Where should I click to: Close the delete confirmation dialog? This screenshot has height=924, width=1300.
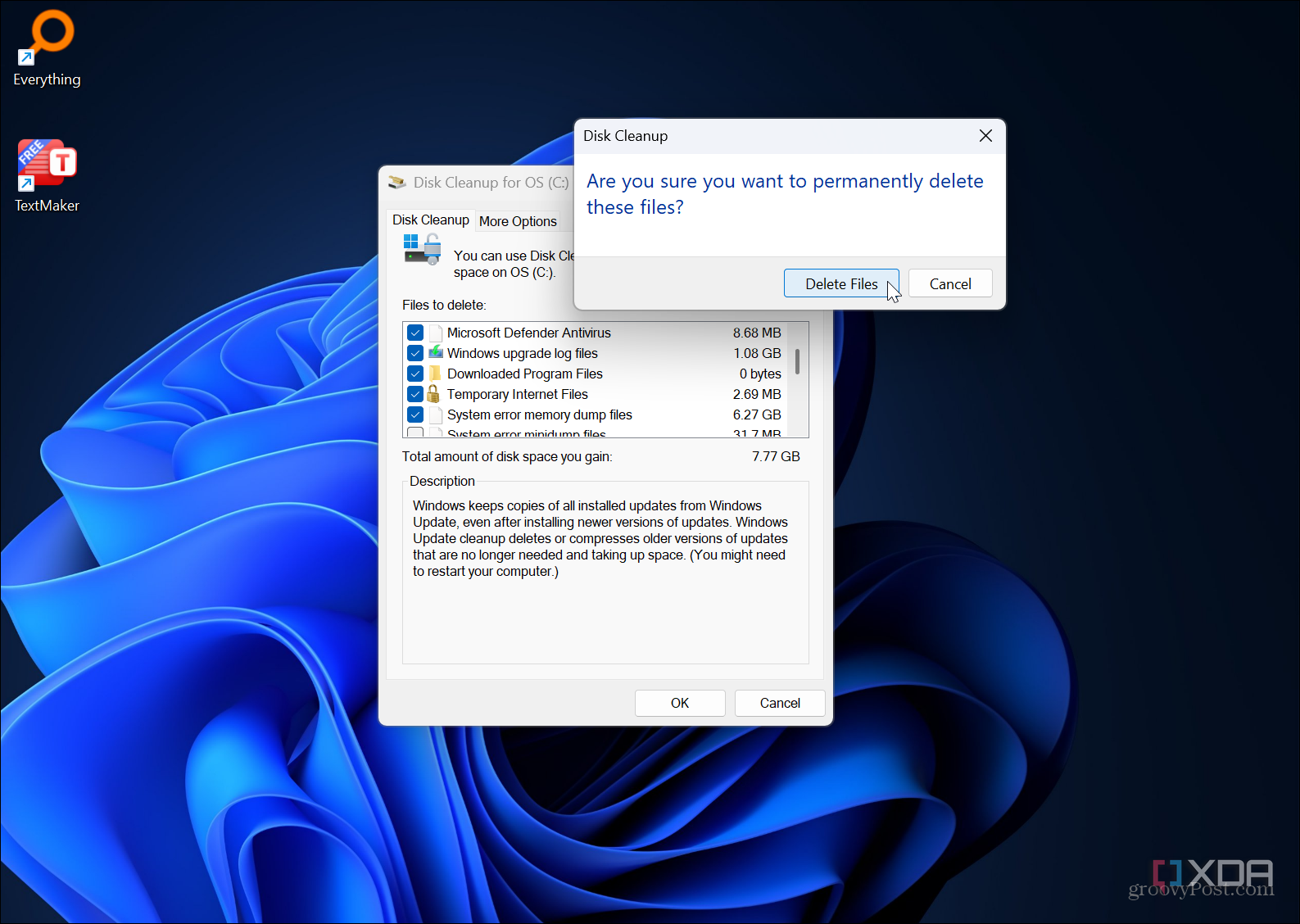pos(985,136)
